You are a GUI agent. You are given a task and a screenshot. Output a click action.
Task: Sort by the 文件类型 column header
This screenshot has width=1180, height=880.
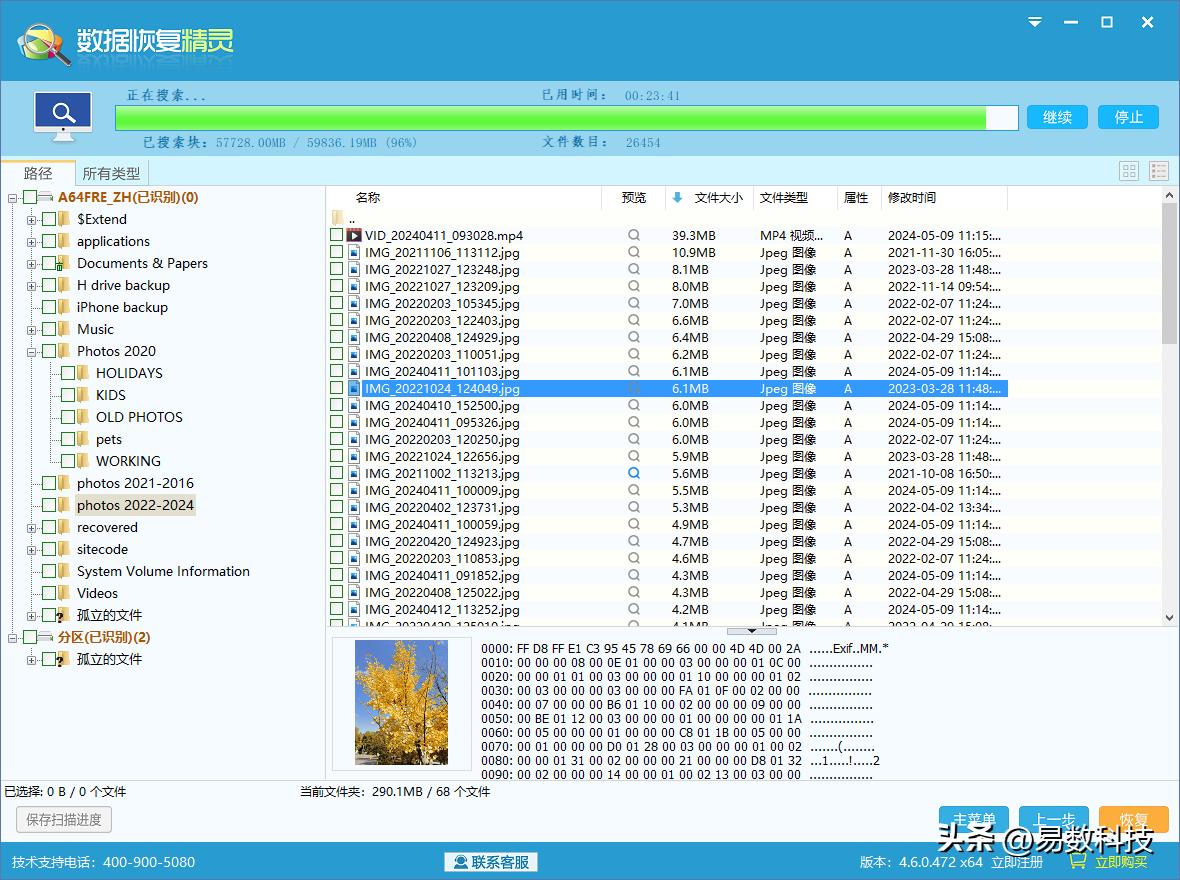tap(783, 197)
